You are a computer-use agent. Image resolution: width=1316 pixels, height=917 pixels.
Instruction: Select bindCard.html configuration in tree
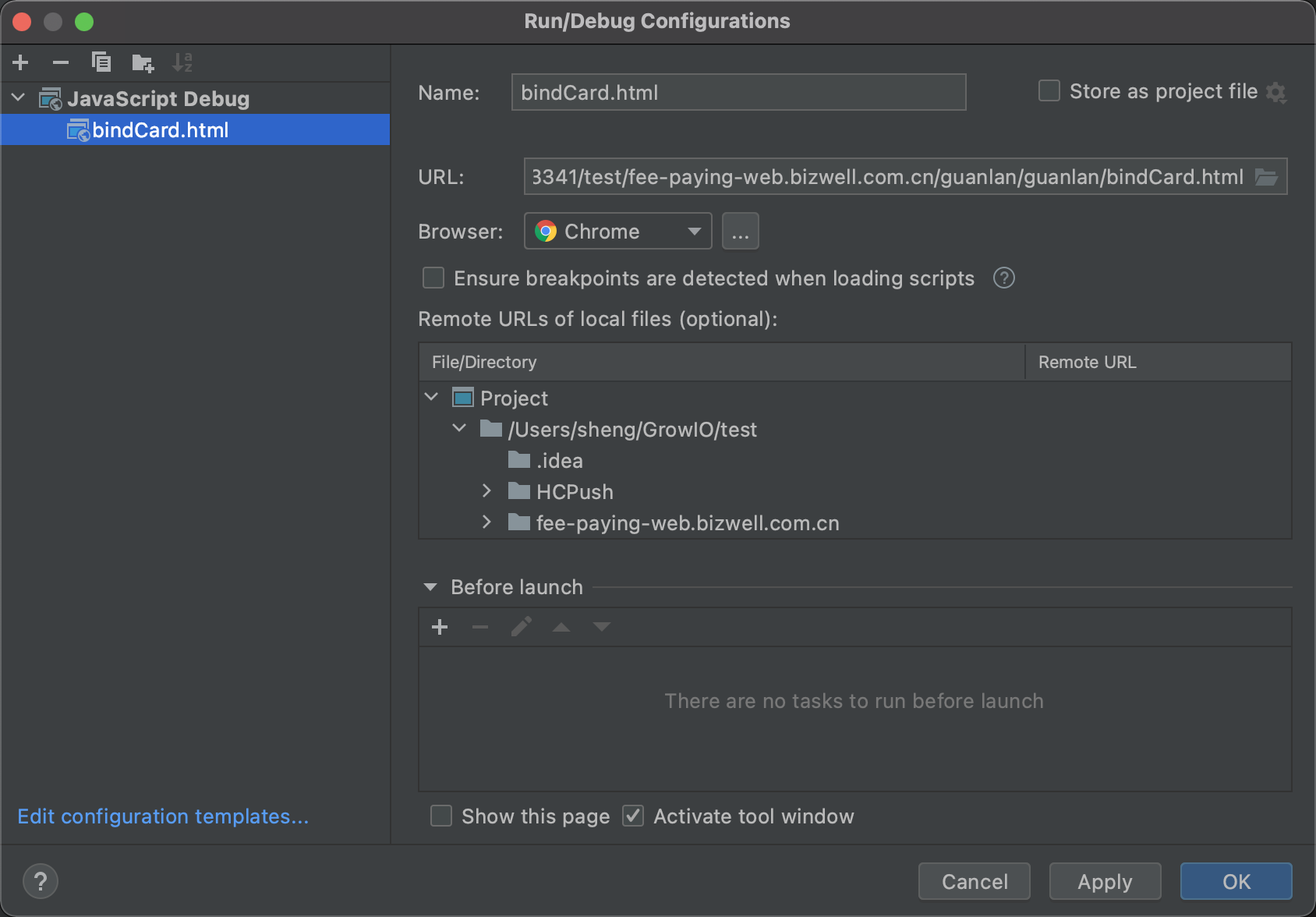pos(160,130)
